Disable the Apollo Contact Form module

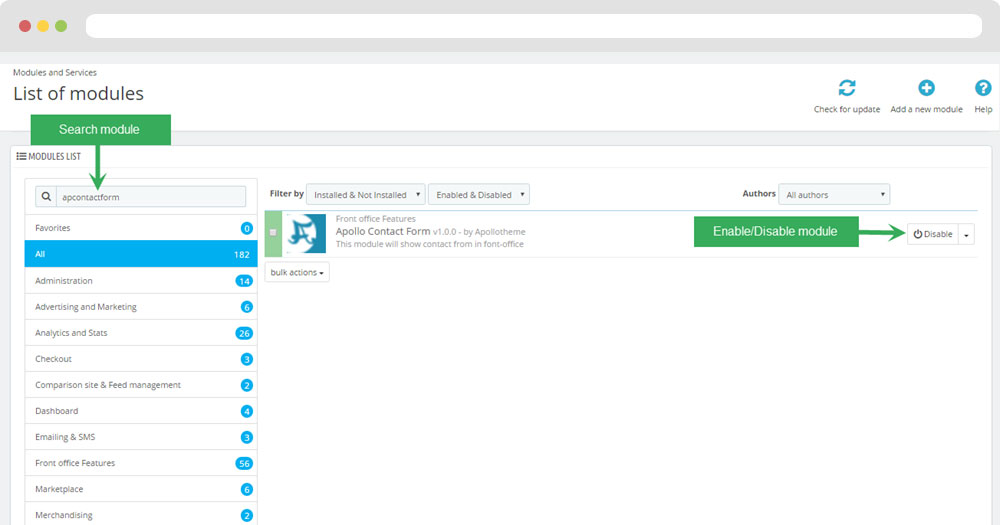pos(932,234)
